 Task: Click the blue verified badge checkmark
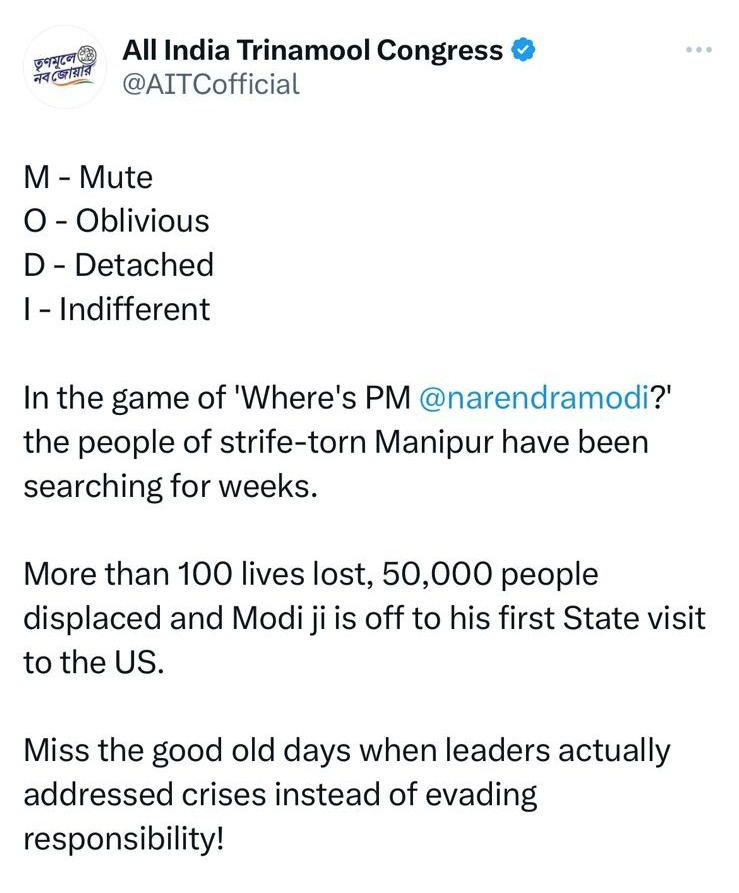click(x=524, y=50)
